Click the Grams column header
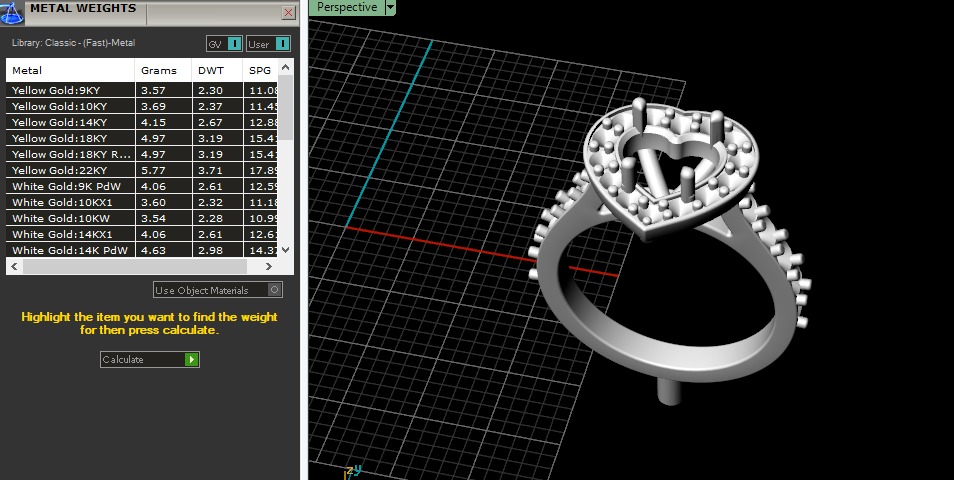 coord(163,71)
